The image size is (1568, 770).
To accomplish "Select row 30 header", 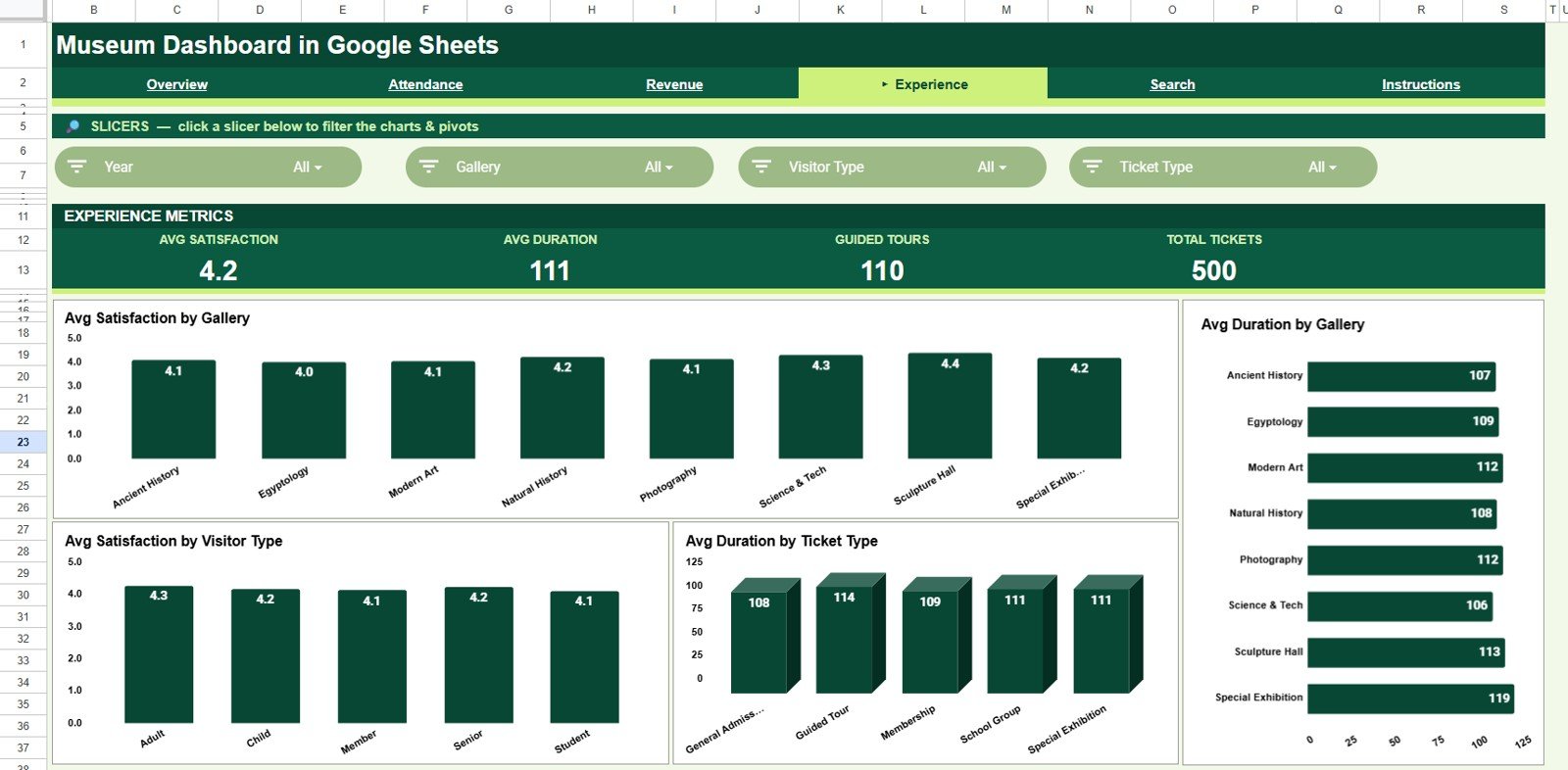I will tap(24, 595).
